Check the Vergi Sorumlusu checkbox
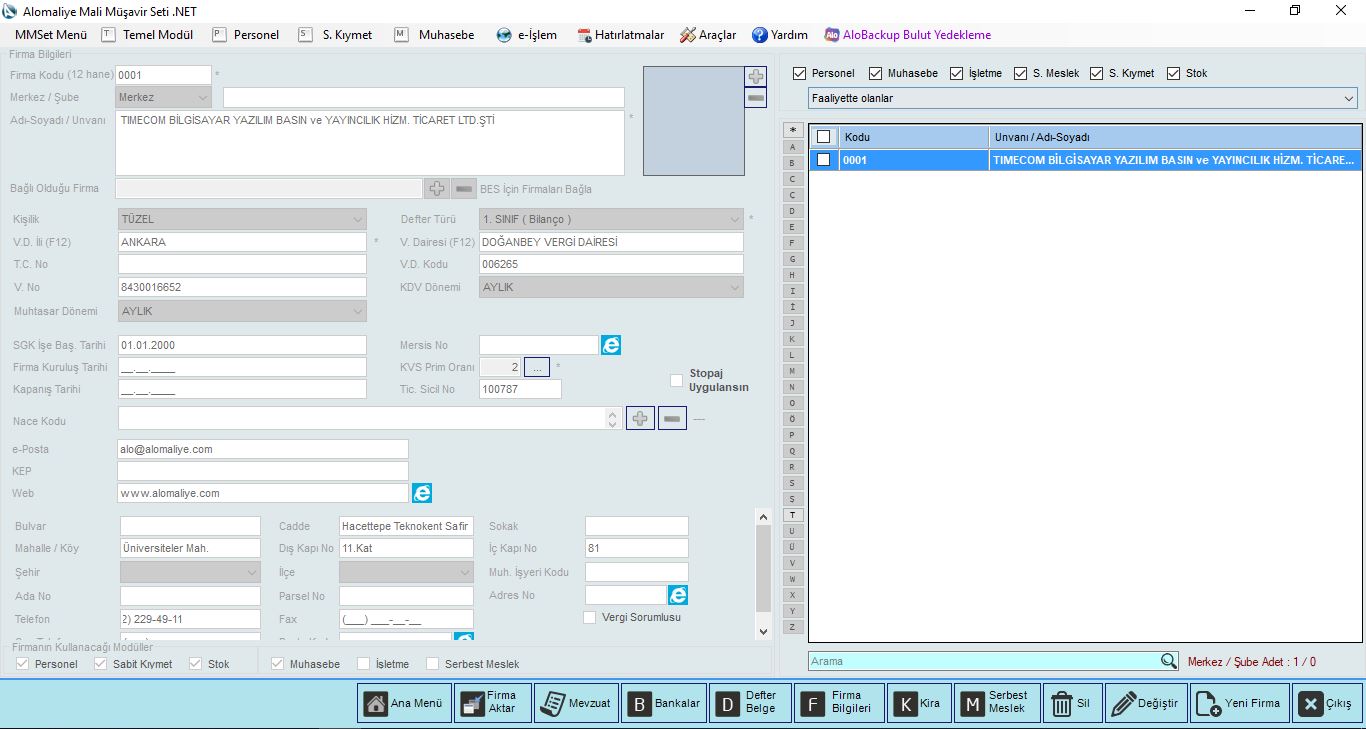This screenshot has height=729, width=1366. click(589, 617)
